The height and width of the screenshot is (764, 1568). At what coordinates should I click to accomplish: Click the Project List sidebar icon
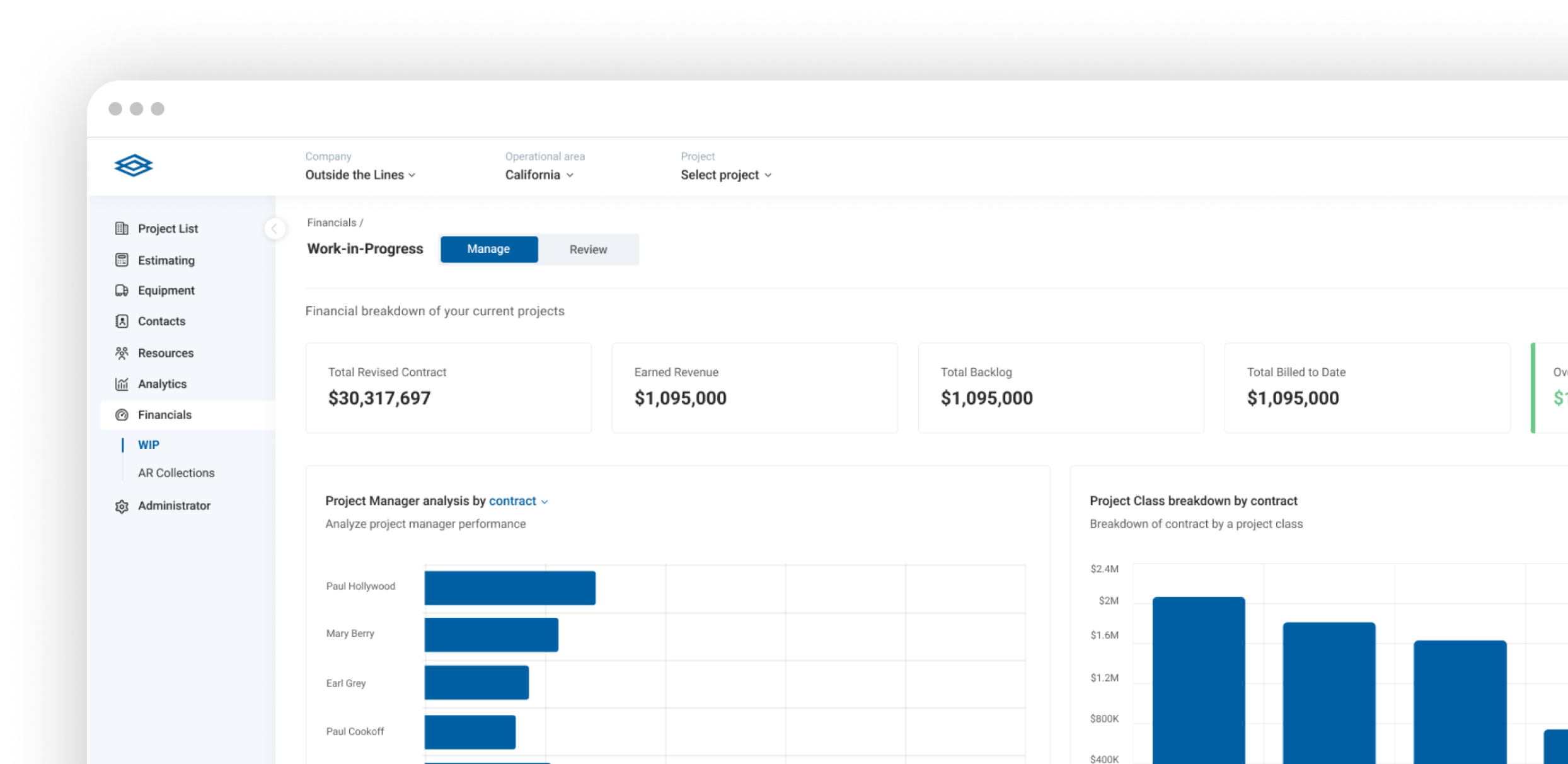(x=122, y=228)
